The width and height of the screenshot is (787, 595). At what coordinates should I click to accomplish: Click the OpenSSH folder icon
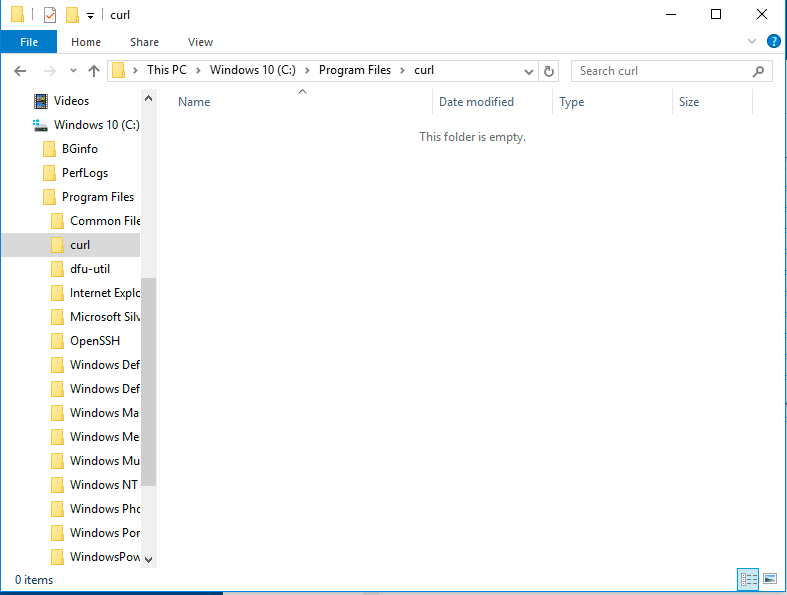pos(57,341)
